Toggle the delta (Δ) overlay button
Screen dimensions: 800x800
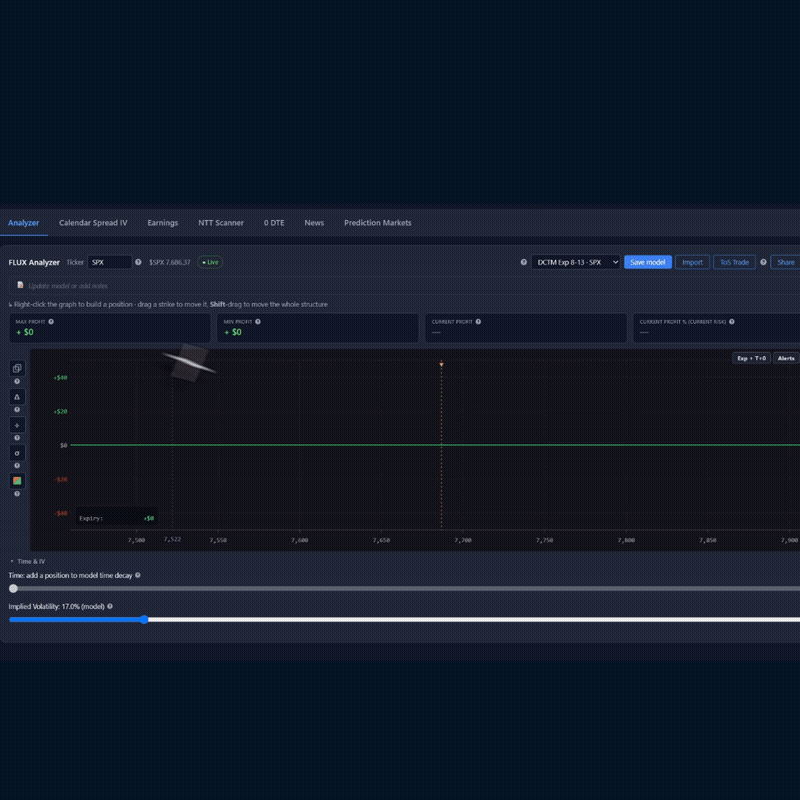[x=17, y=396]
